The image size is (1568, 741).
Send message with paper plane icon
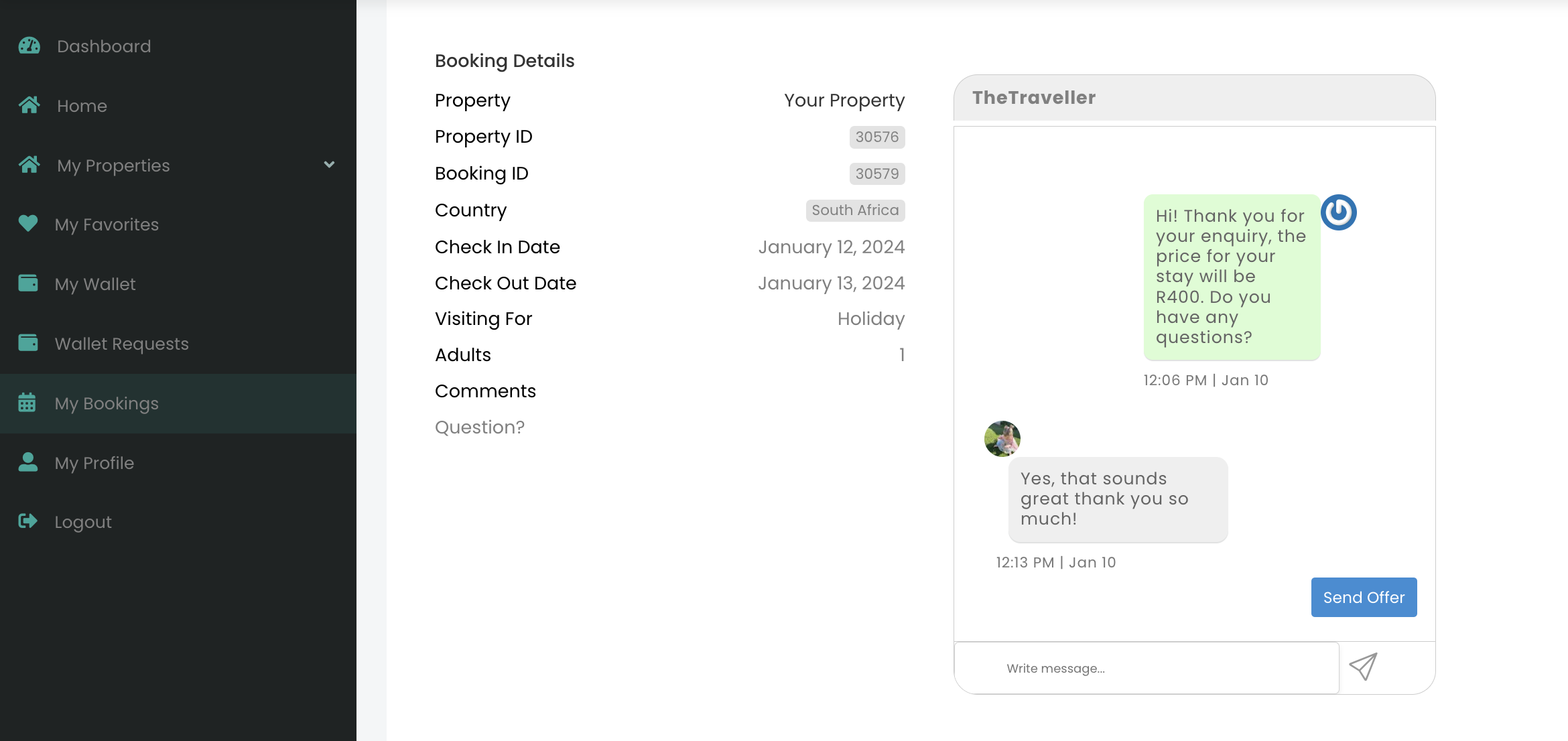pyautogui.click(x=1363, y=667)
